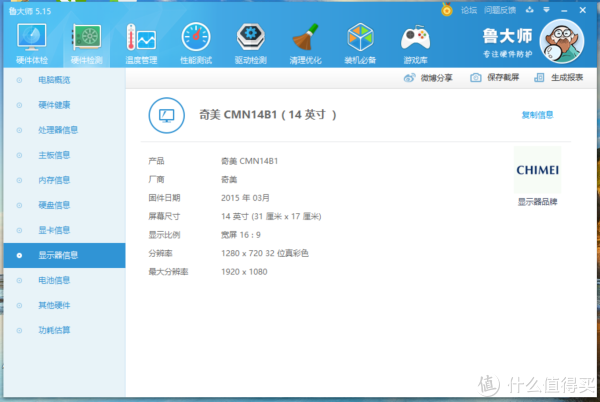Select 其他硬件 in the sidebar
Image resolution: width=600 pixels, height=402 pixels.
[64, 305]
